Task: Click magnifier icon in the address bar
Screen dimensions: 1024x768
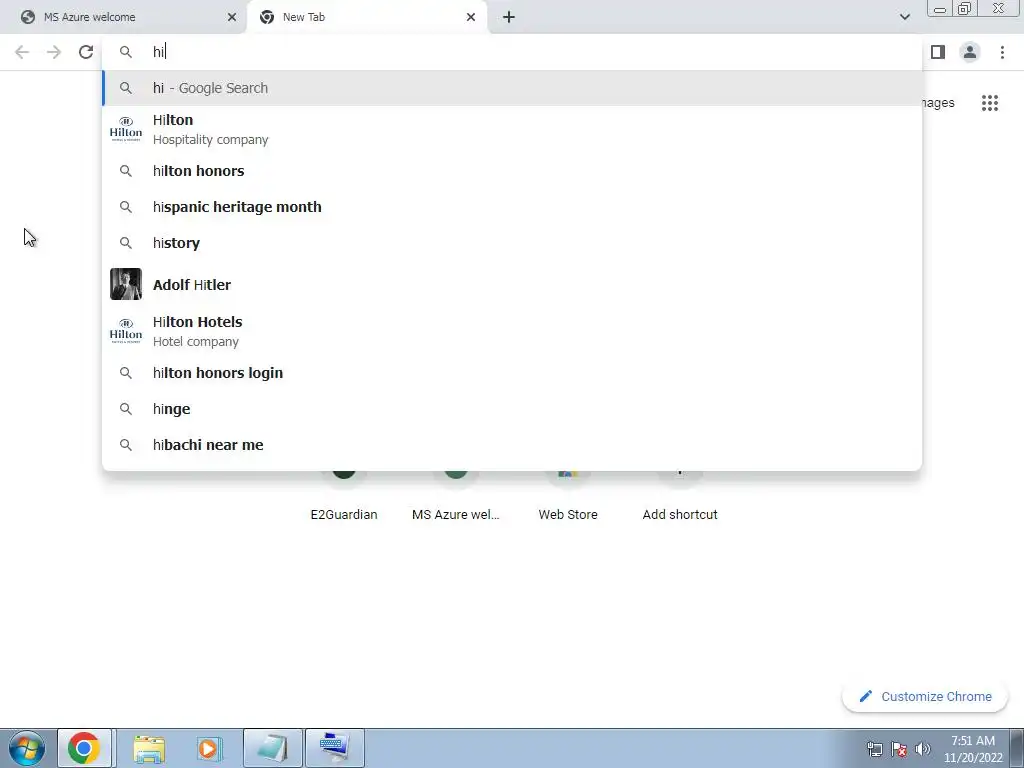Action: coord(126,52)
